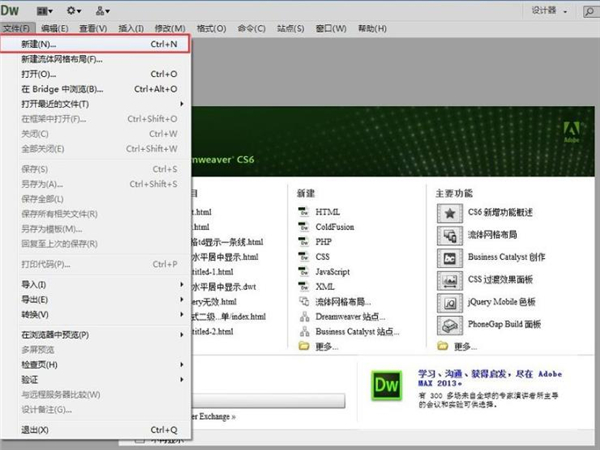Image resolution: width=600 pixels, height=450 pixels.
Task: Click the JavaScript document icon
Action: click(303, 271)
